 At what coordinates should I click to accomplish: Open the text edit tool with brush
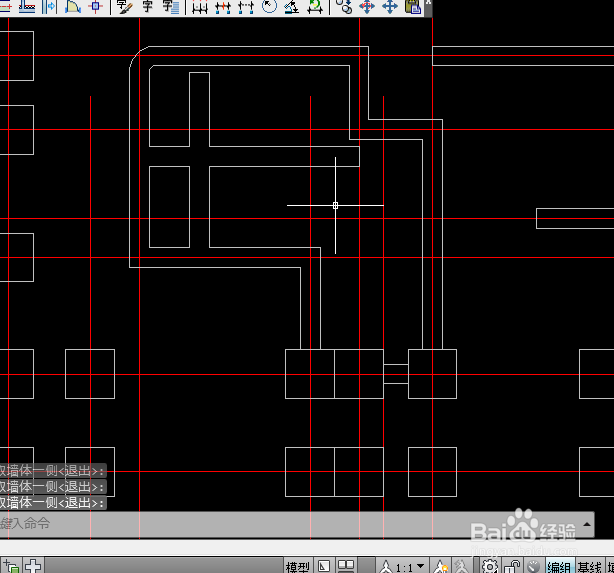[125, 6]
